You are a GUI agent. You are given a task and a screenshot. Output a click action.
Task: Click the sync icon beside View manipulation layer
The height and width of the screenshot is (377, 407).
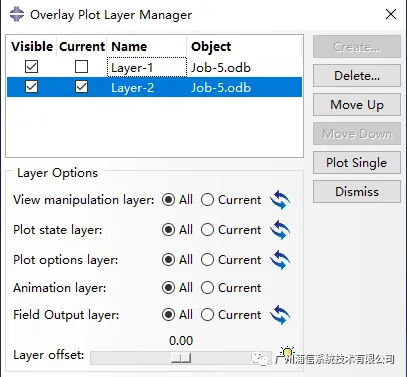click(x=280, y=200)
